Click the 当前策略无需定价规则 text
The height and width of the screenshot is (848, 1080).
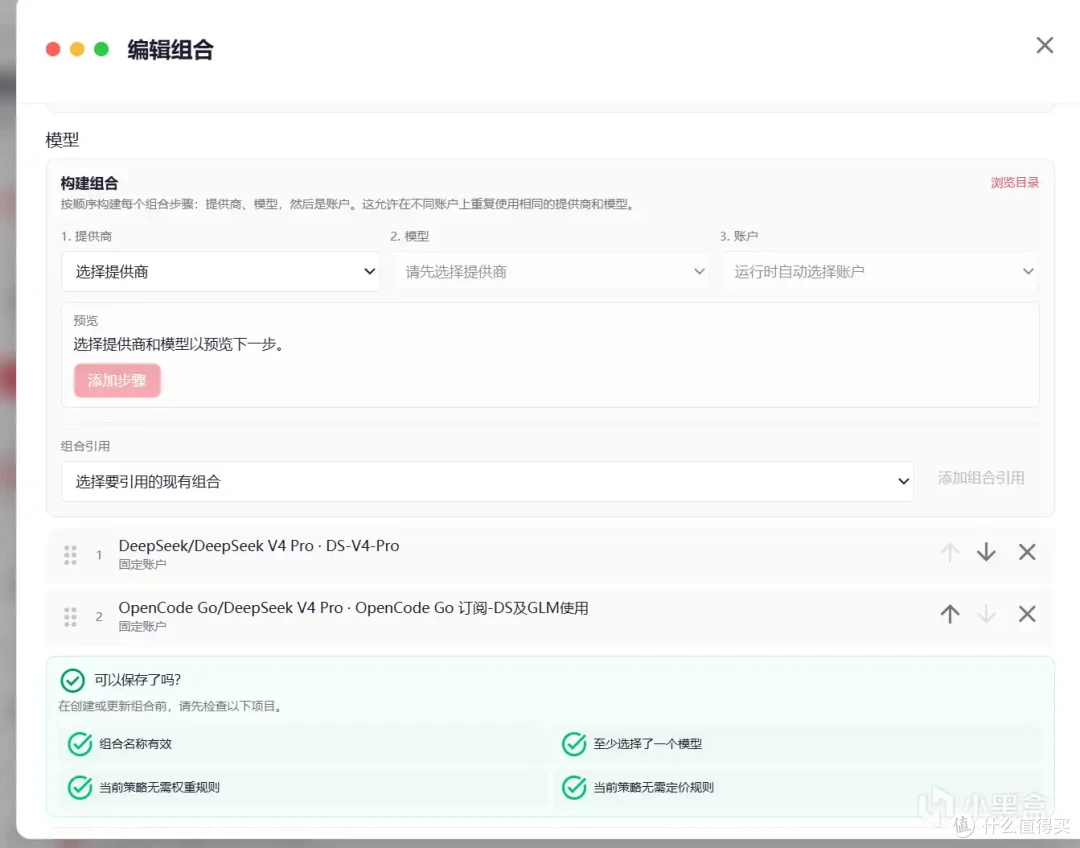[x=653, y=787]
